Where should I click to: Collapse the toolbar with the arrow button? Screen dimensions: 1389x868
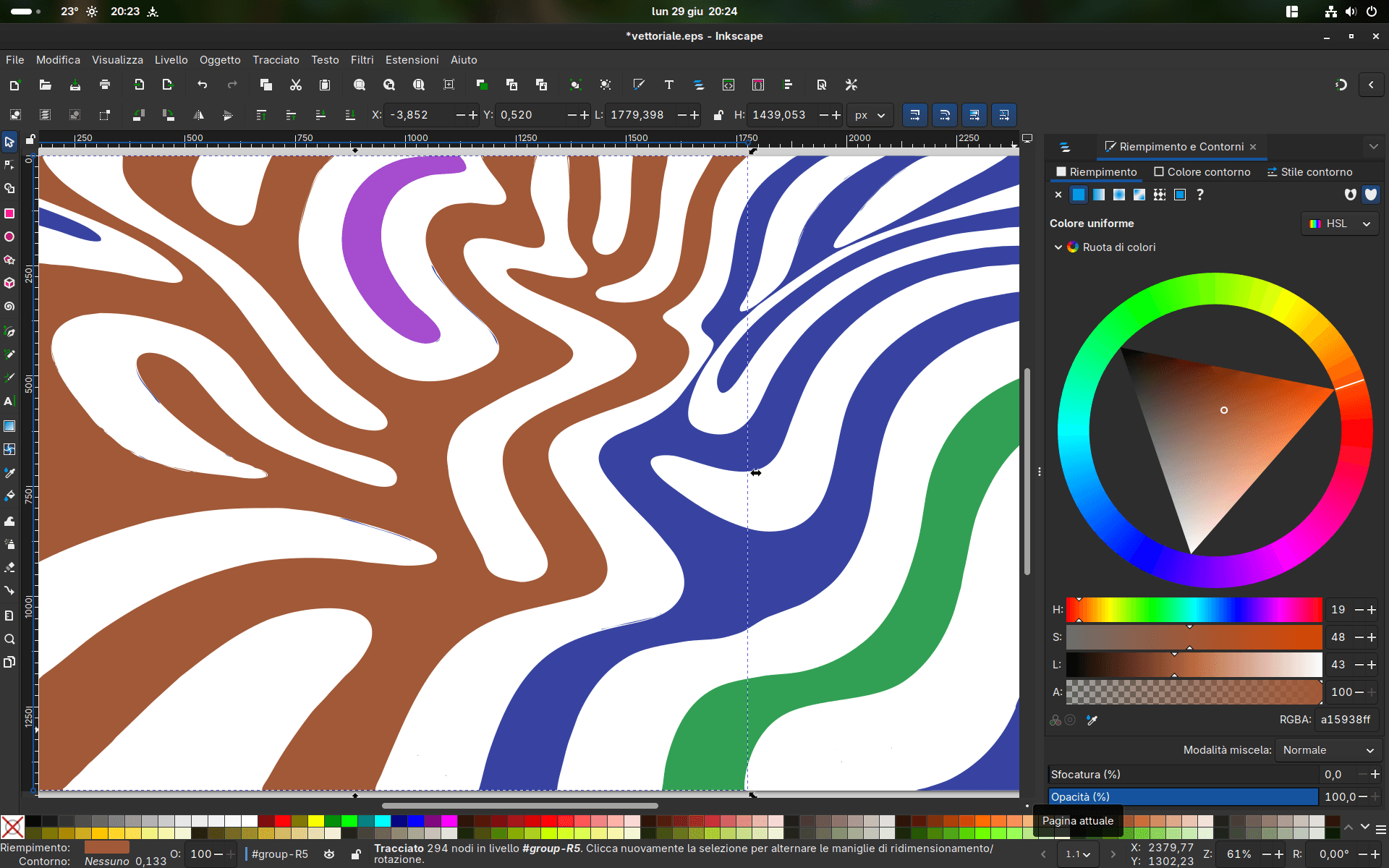click(x=1371, y=85)
